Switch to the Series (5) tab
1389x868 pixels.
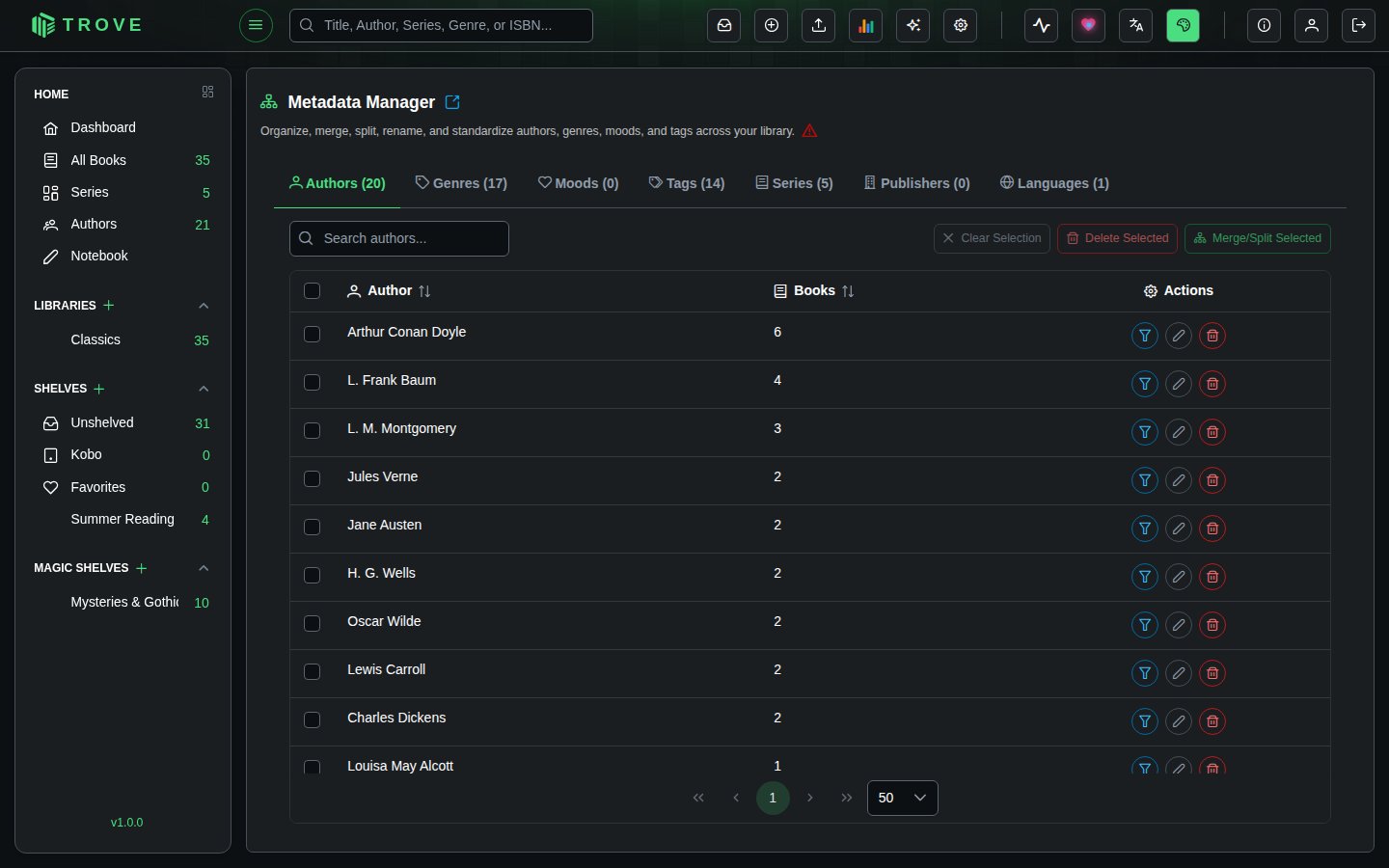[794, 183]
